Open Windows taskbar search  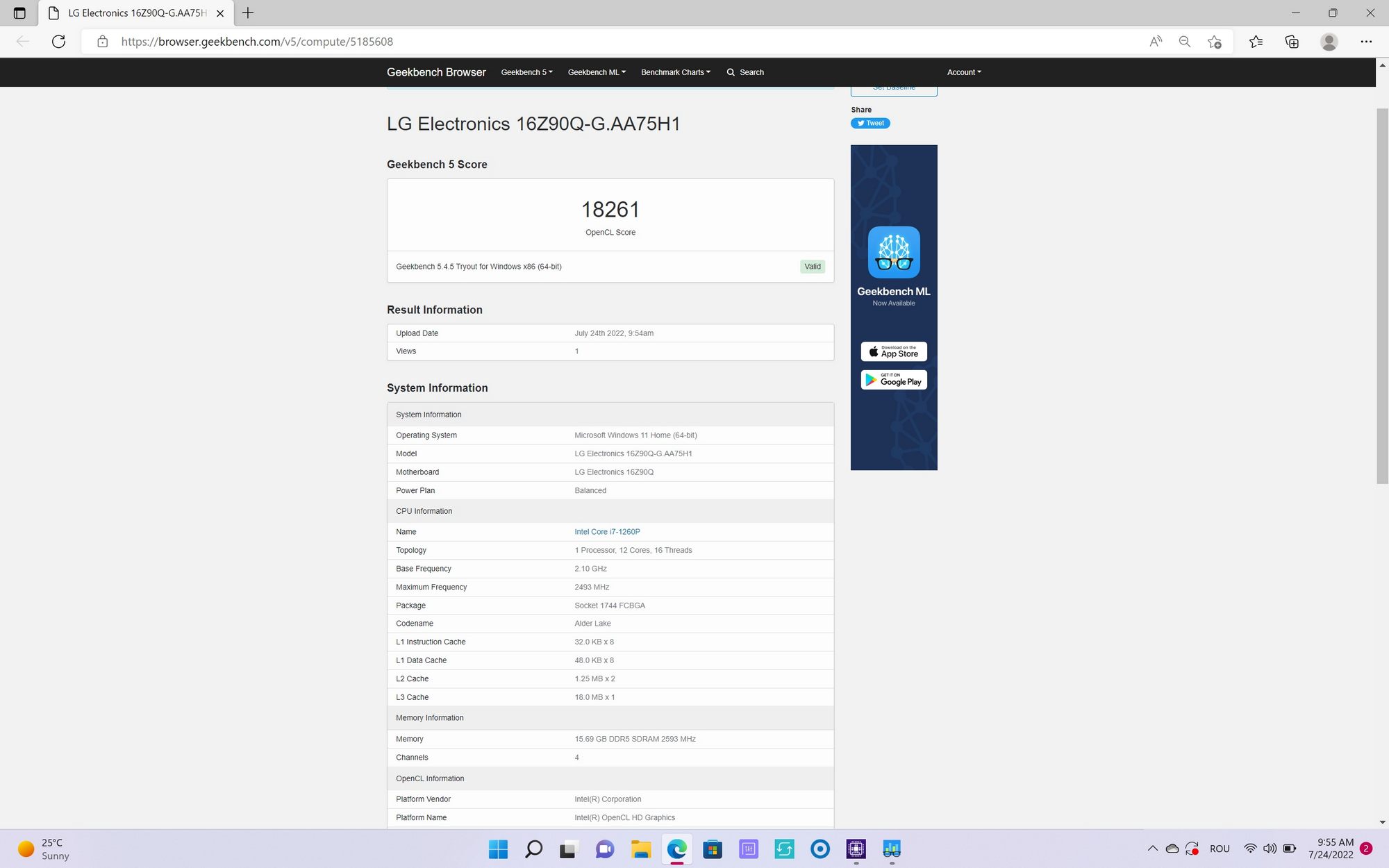click(533, 849)
